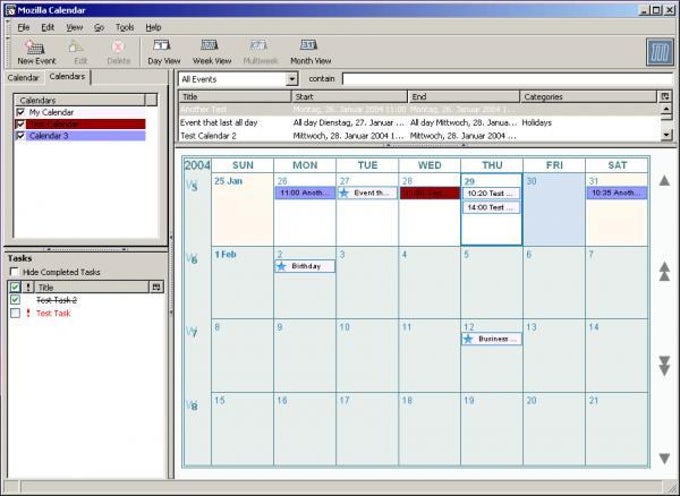This screenshot has width=680, height=496.
Task: Uncheck the completed Test Task 2 checkbox
Action: [x=15, y=300]
